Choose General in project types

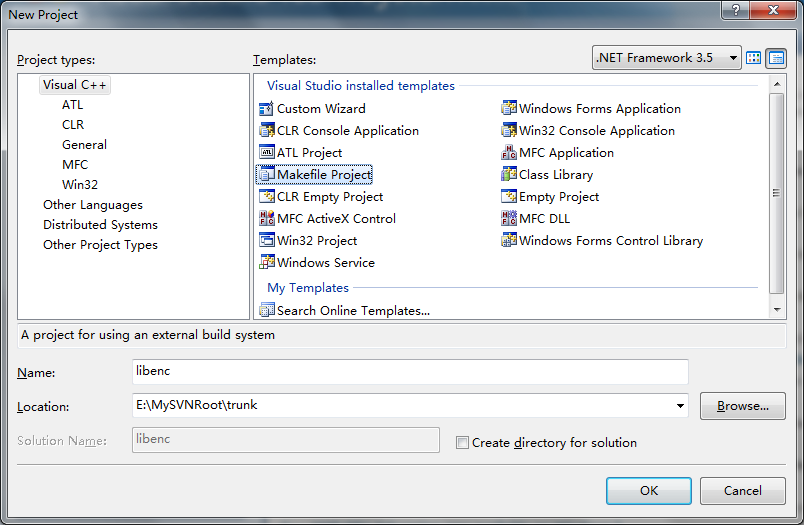pos(85,145)
